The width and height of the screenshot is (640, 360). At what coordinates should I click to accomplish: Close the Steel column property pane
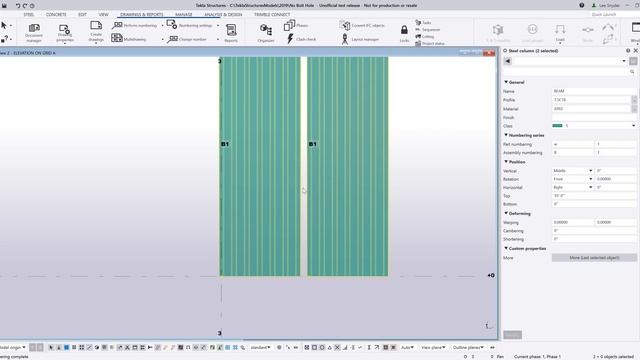point(636,51)
